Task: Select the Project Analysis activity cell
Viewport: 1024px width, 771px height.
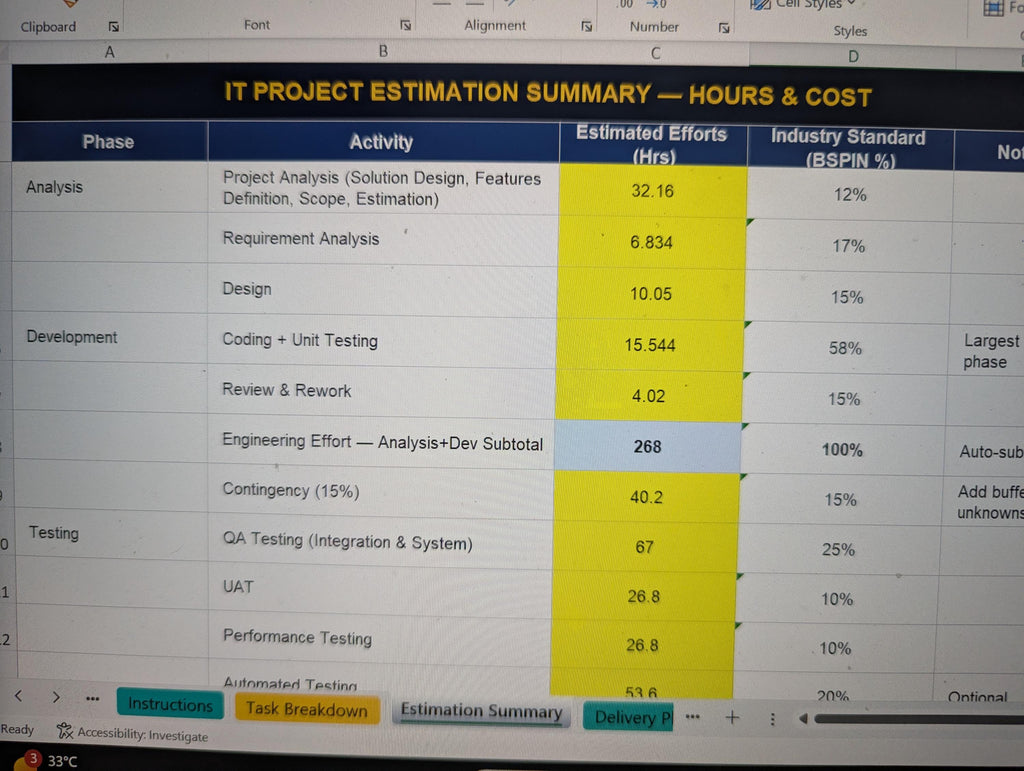Action: [383, 188]
